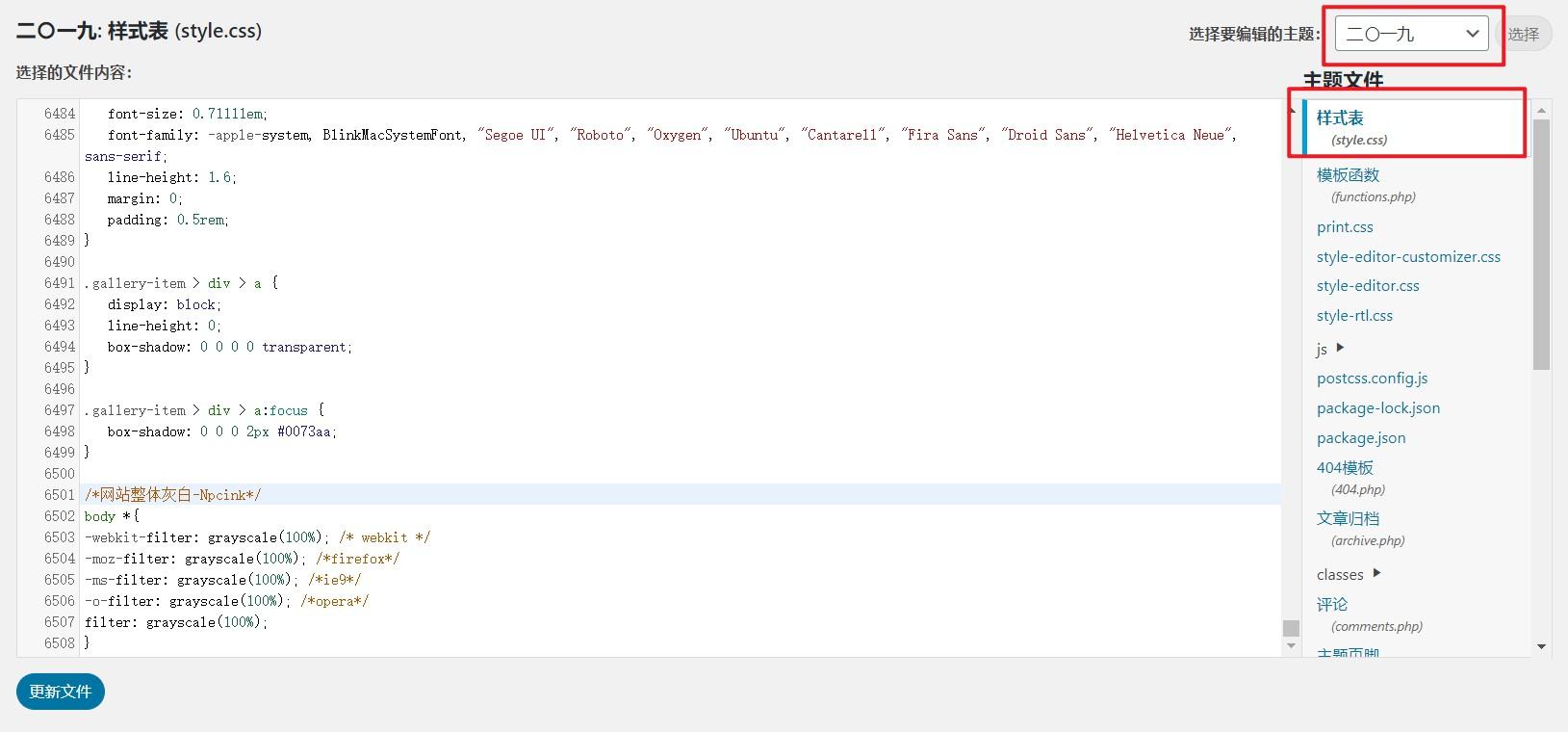Open the theme selection dropdown
Screen dimensions: 1568x732
(1411, 34)
